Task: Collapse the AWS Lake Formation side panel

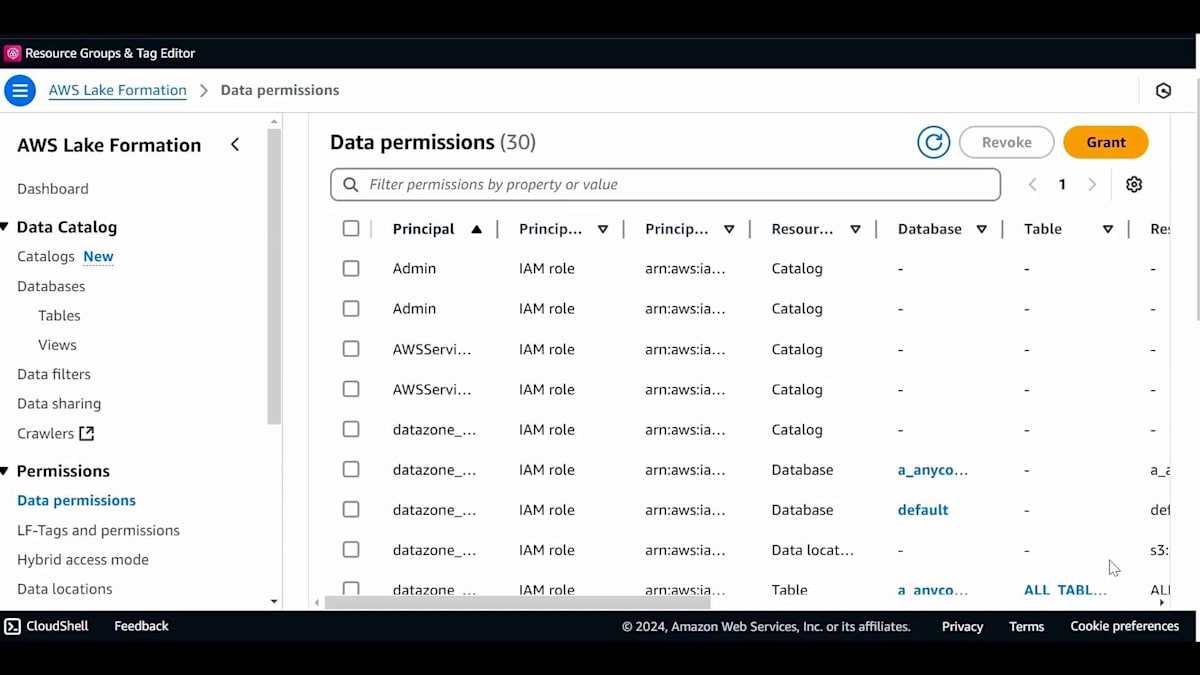Action: point(235,145)
